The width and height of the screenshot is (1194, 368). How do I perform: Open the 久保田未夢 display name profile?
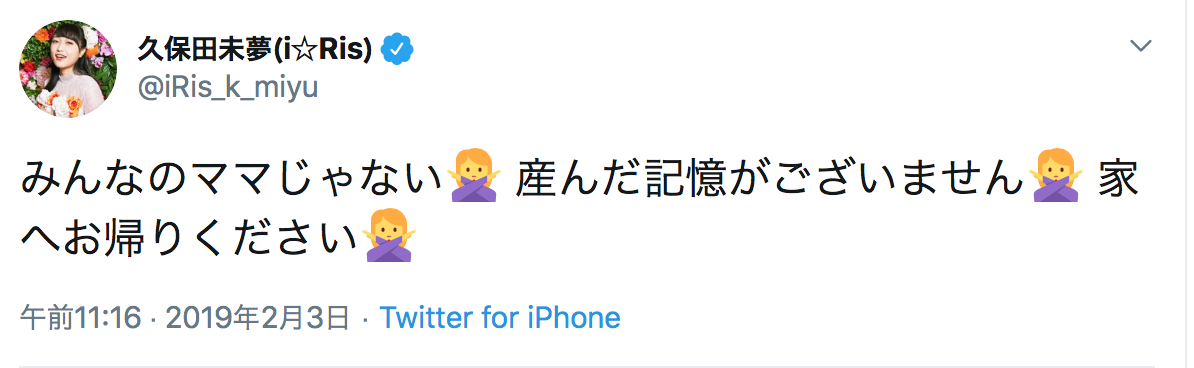pyautogui.click(x=254, y=50)
